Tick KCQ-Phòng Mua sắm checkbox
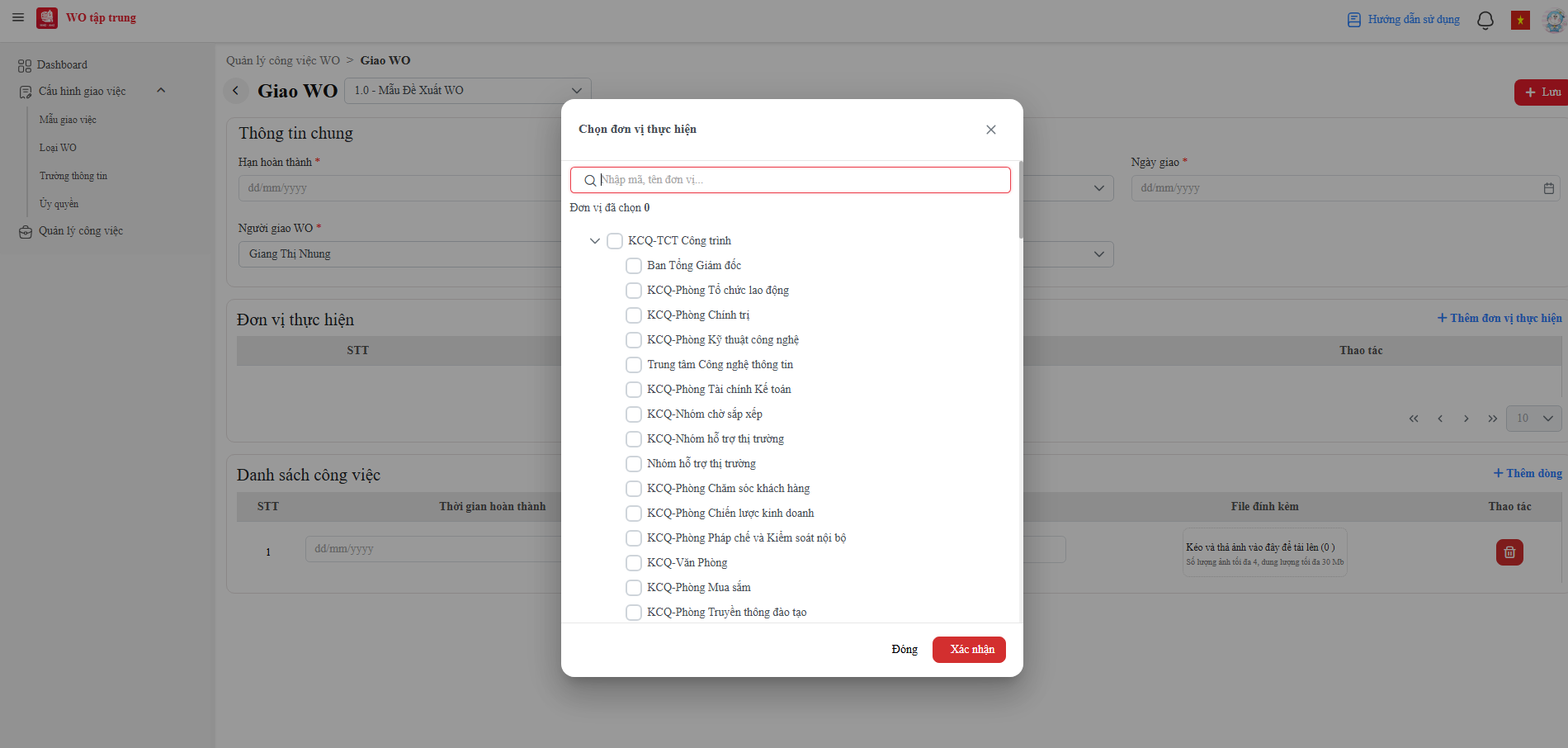 [x=634, y=588]
